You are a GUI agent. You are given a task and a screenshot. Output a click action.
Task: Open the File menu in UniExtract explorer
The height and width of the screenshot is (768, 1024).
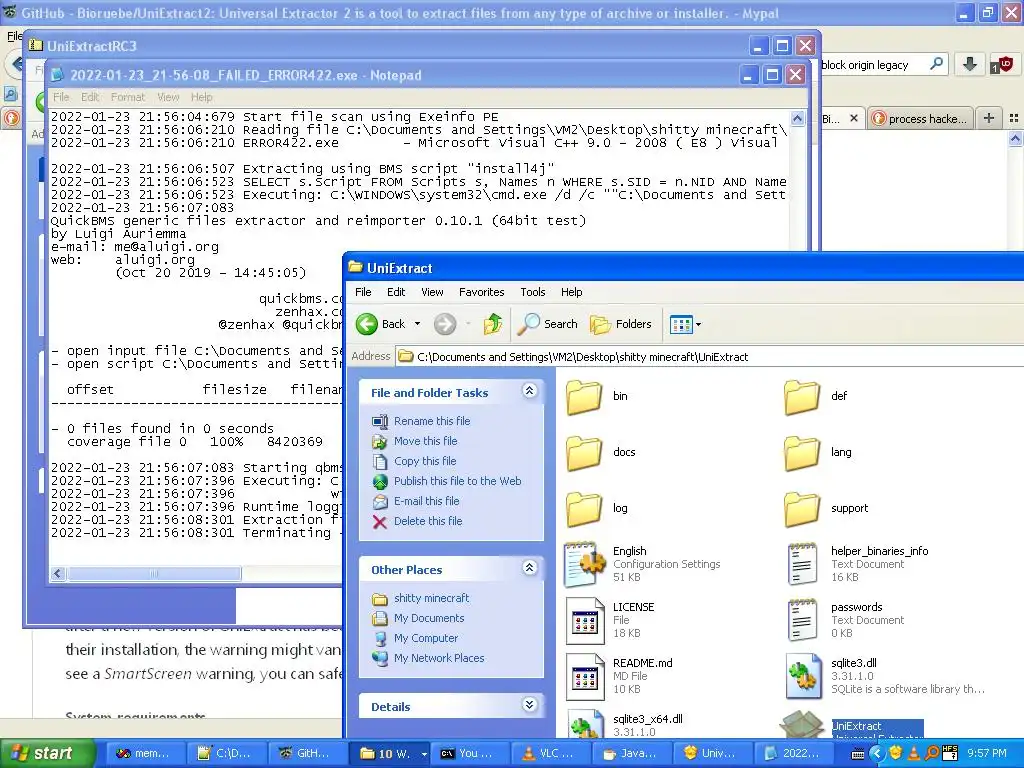(363, 292)
